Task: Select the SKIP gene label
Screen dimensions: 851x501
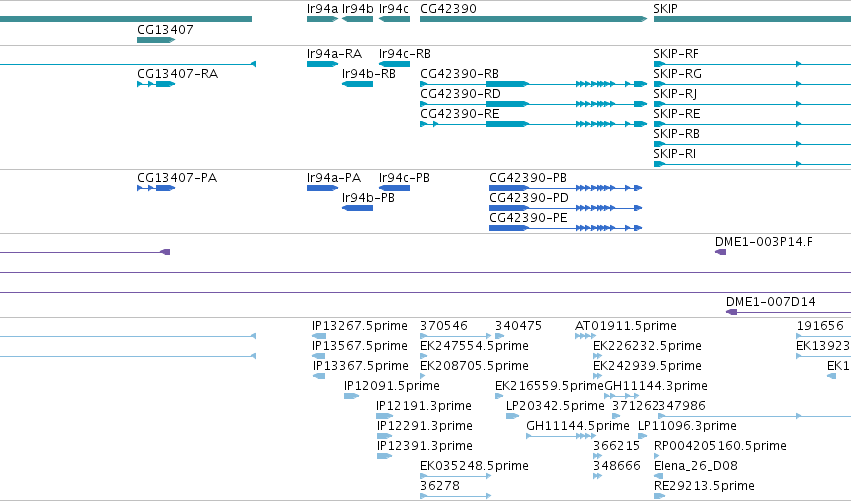Action: pos(665,9)
